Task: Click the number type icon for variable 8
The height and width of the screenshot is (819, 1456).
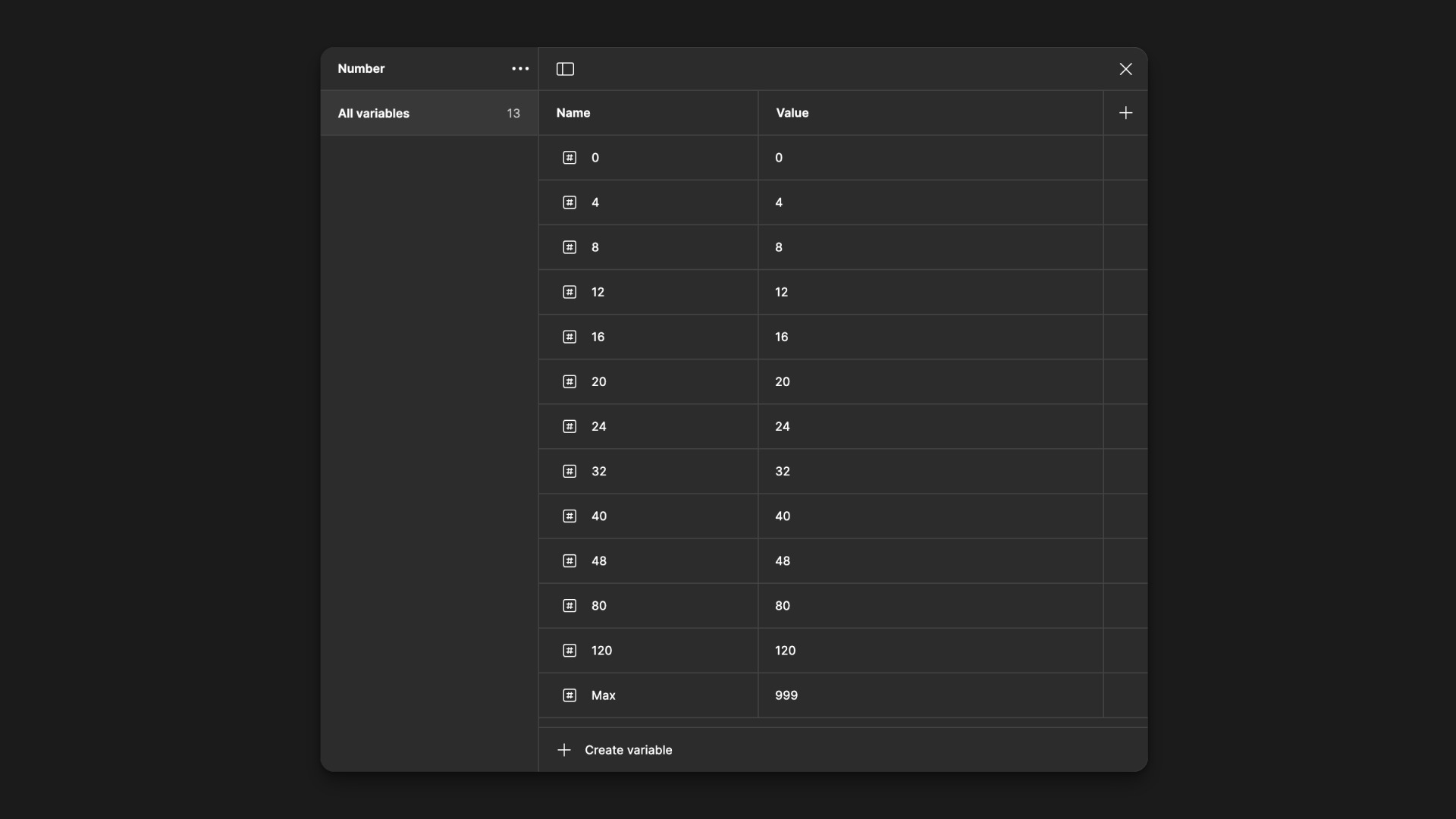Action: (570, 247)
